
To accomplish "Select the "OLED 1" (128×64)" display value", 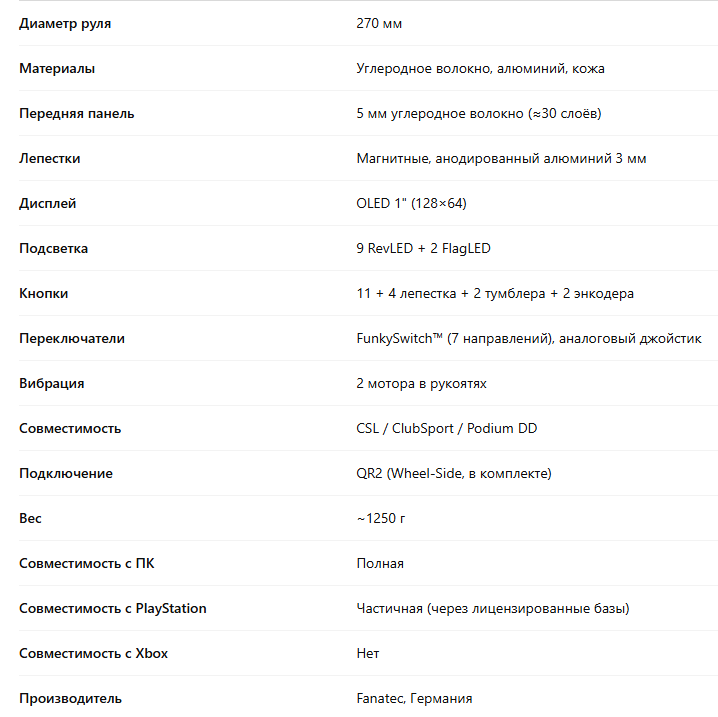I will (411, 203).
